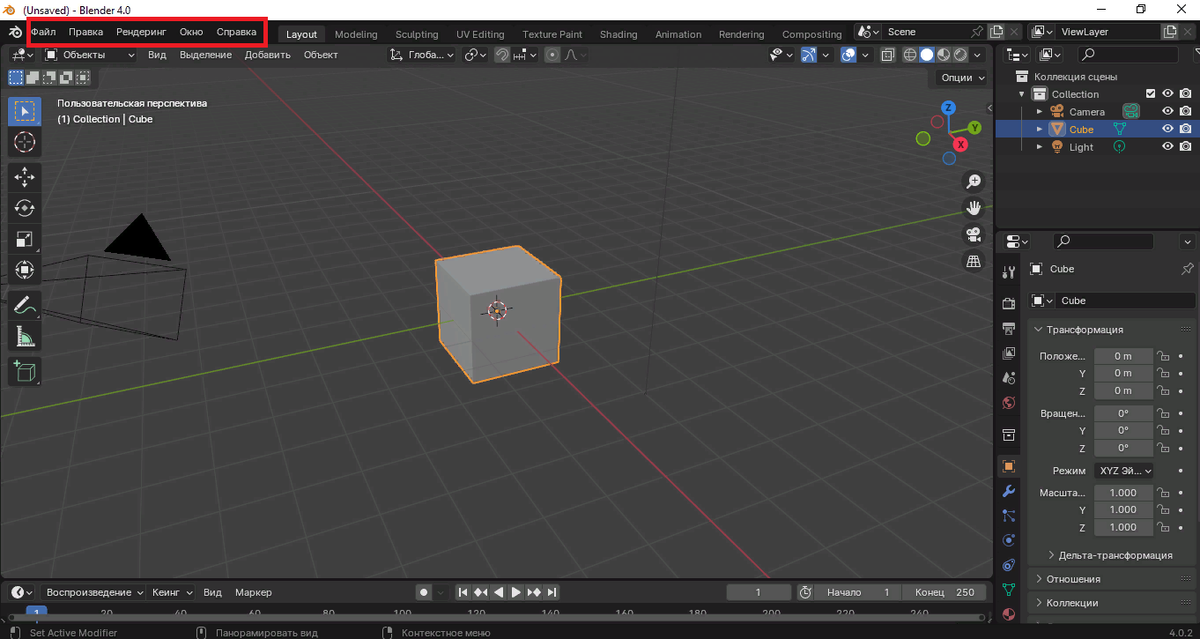
Task: Play the animation forward
Action: tap(516, 592)
